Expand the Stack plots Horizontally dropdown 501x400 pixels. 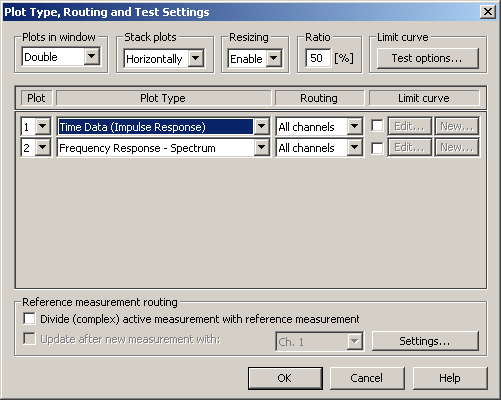196,58
